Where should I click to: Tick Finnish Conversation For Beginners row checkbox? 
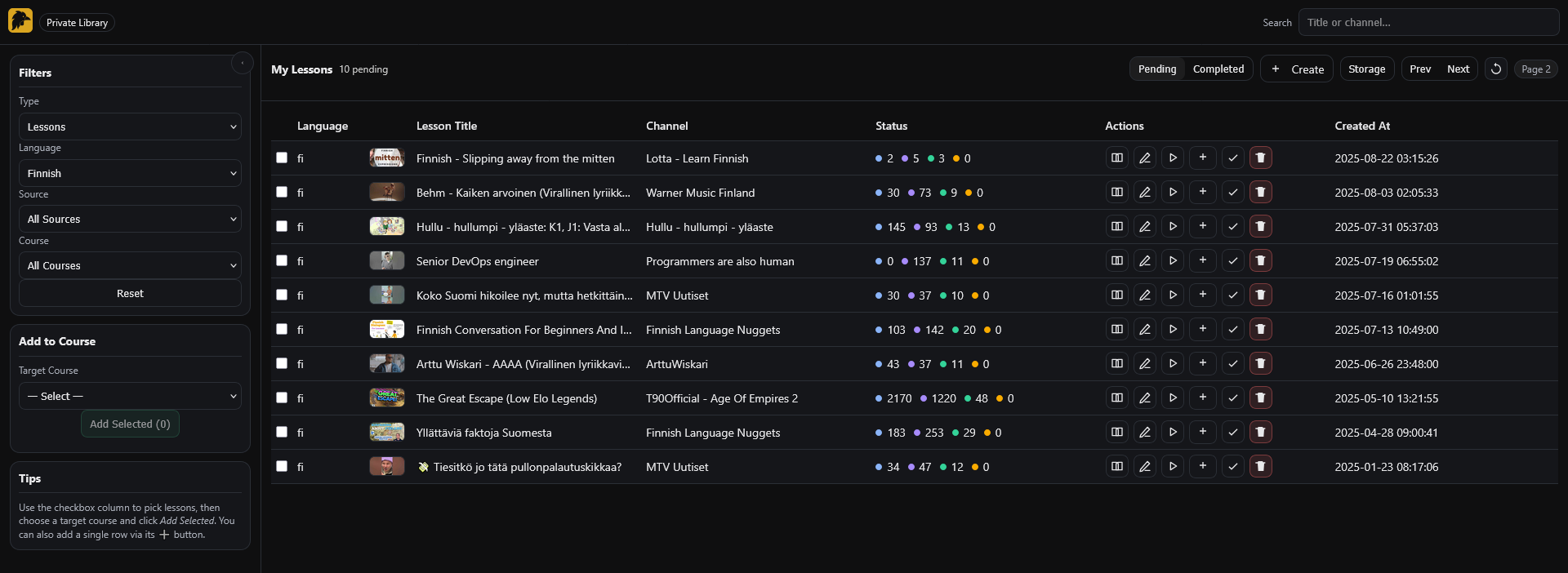(x=282, y=329)
